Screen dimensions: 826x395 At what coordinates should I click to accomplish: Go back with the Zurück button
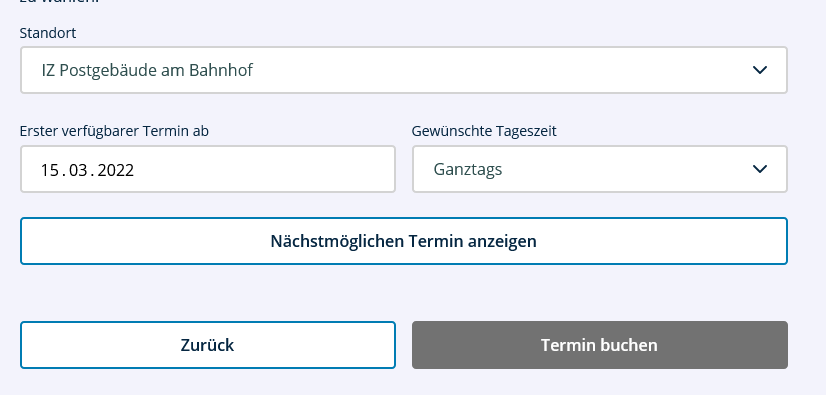(208, 345)
